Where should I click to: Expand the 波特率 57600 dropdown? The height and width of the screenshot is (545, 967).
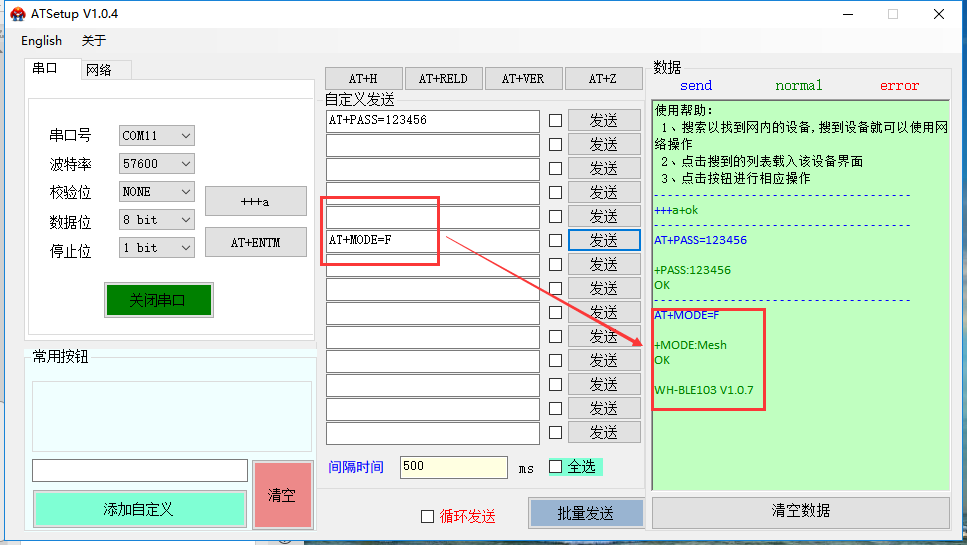[x=157, y=163]
